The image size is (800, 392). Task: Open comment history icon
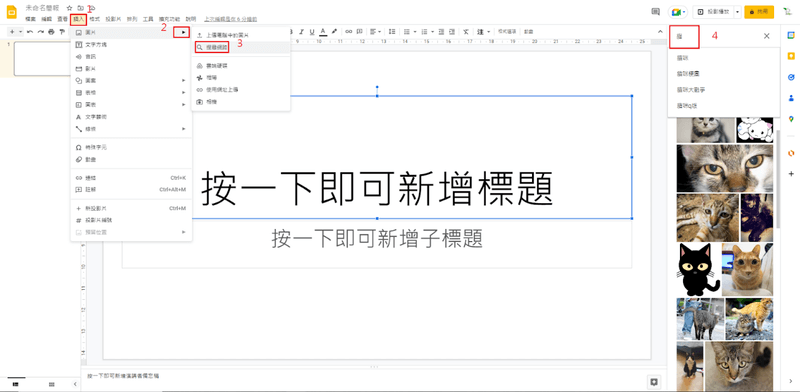coord(656,12)
